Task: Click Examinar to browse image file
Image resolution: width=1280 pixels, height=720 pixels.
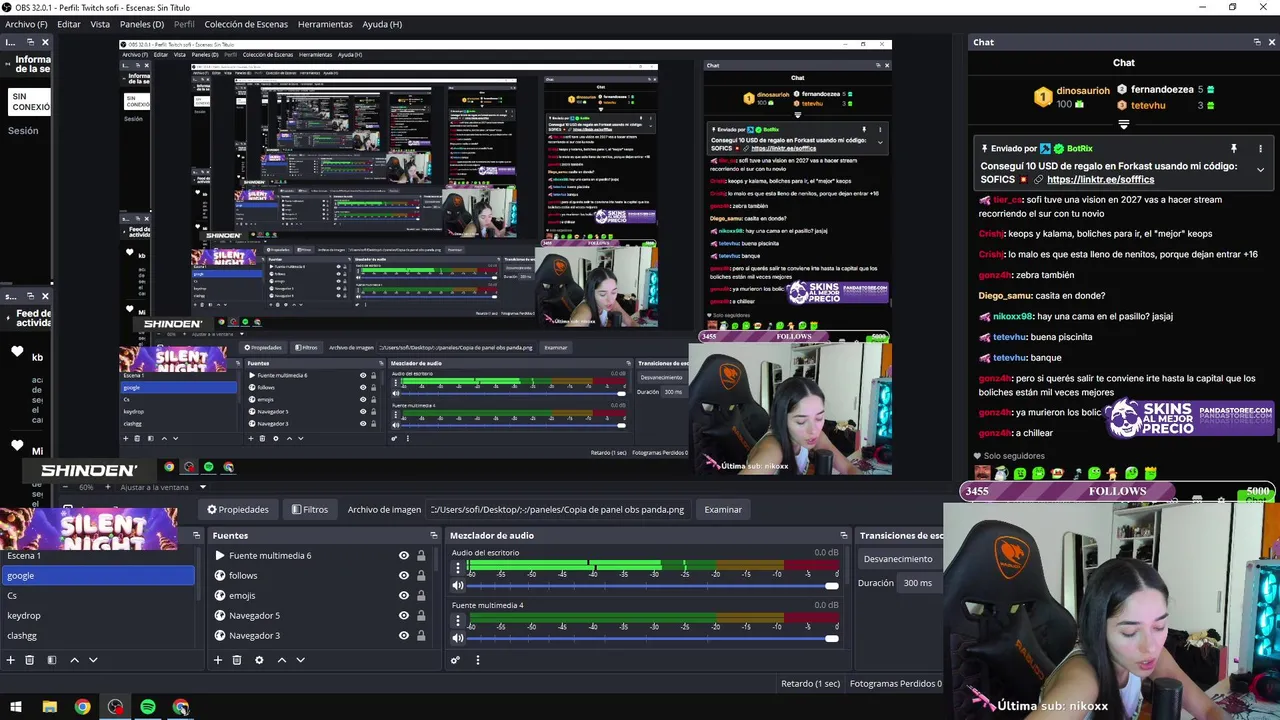Action: pyautogui.click(x=723, y=510)
